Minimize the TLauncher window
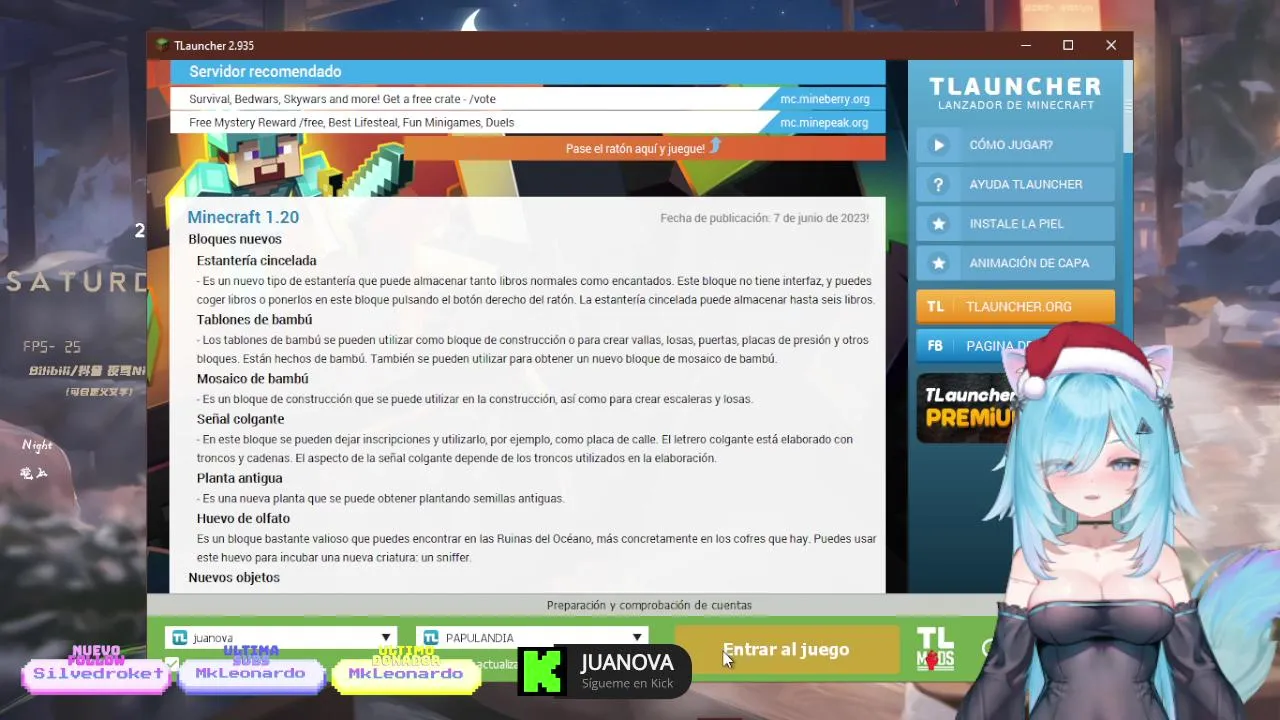 (x=1026, y=45)
